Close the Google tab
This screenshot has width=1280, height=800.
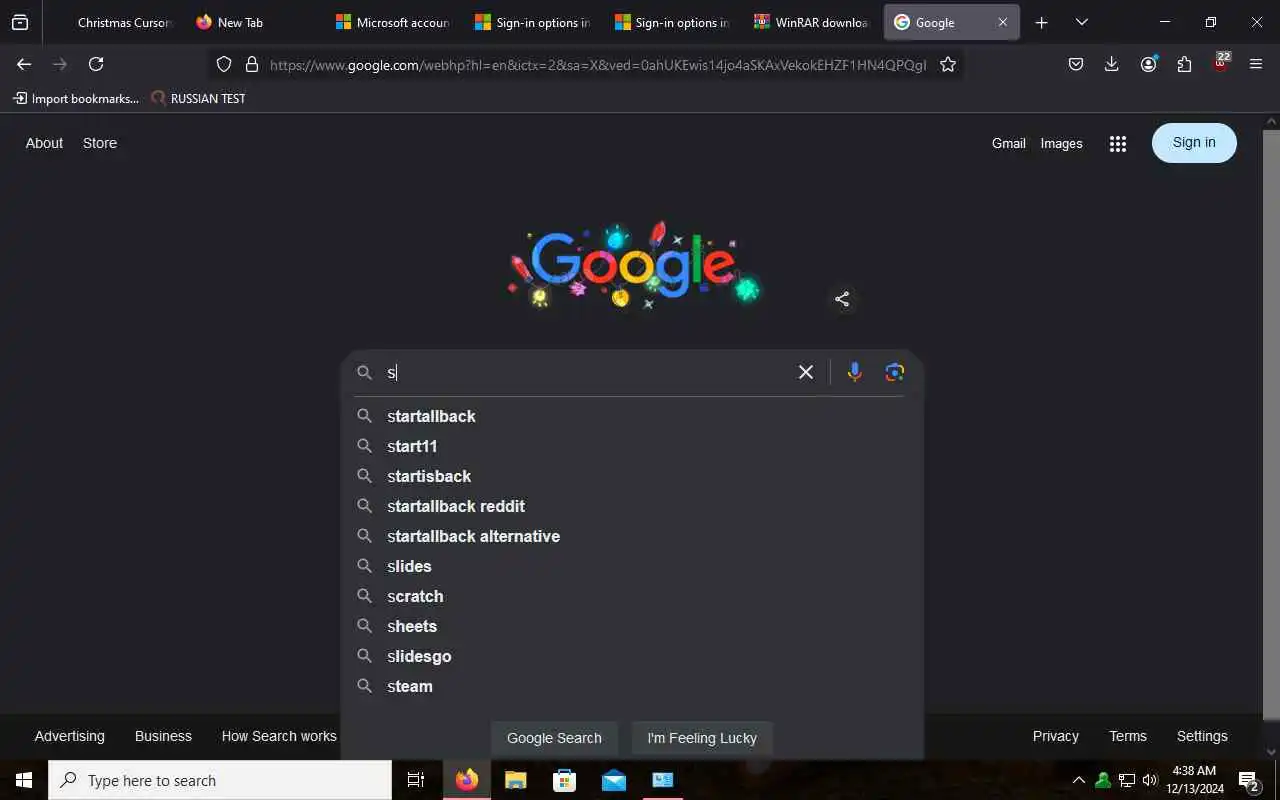point(1003,22)
